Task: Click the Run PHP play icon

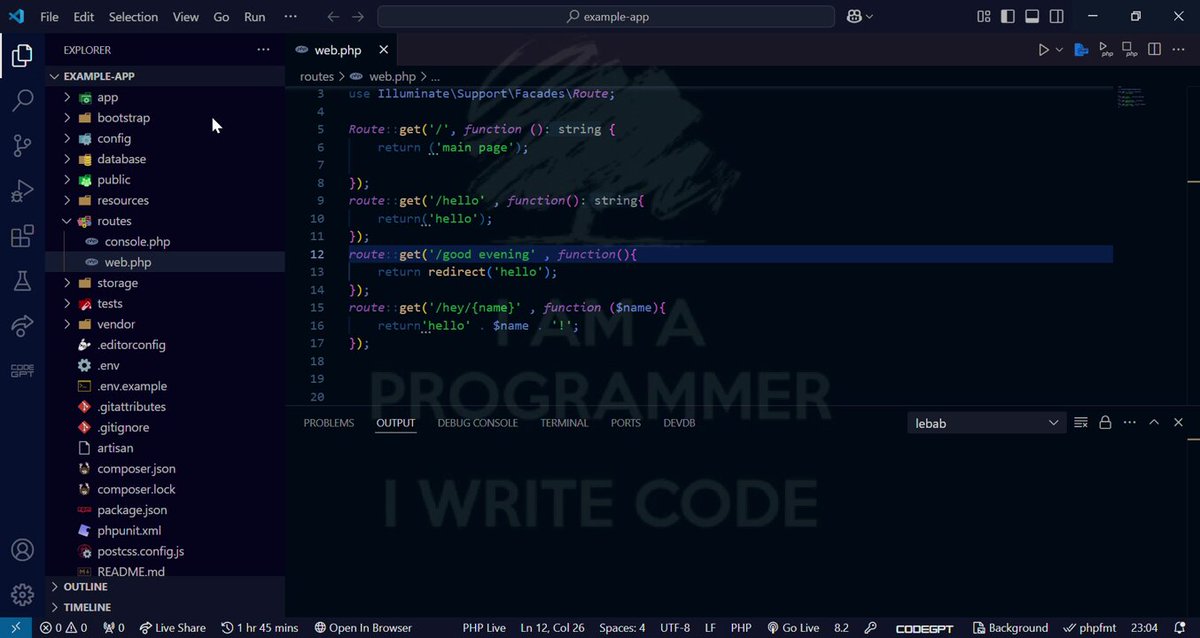Action: click(x=1106, y=49)
